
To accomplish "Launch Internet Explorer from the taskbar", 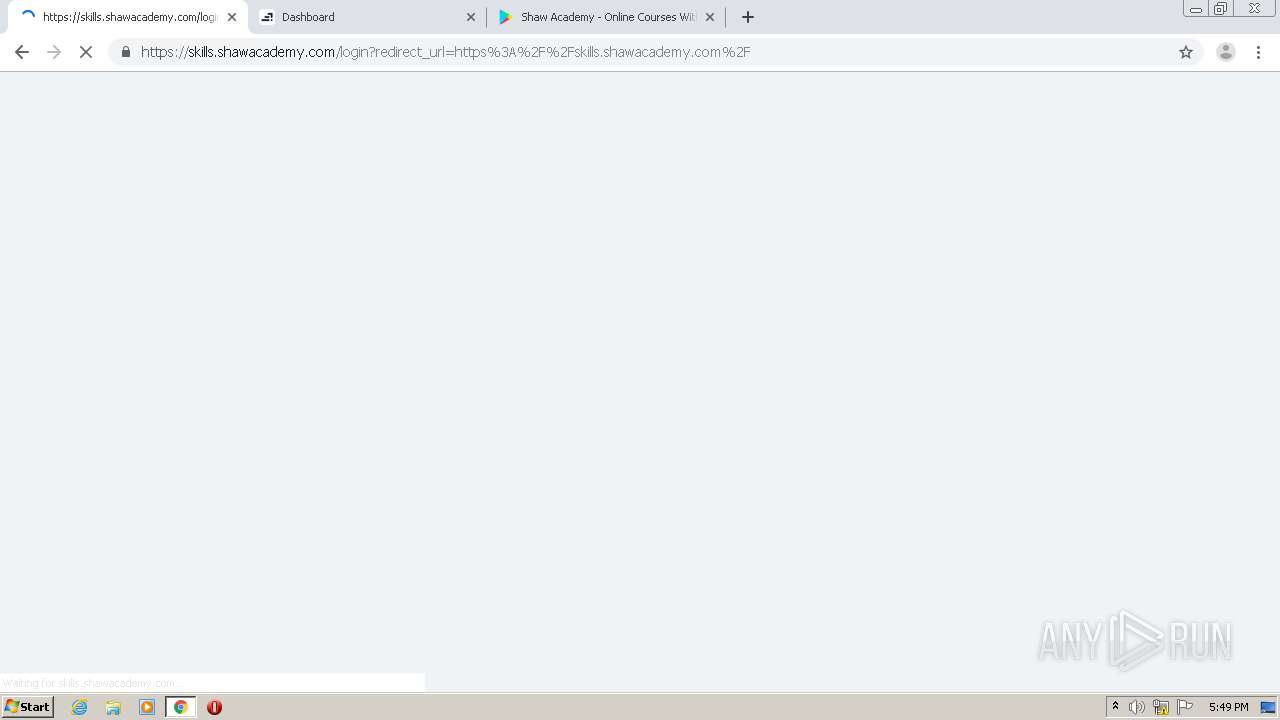I will click(80, 707).
